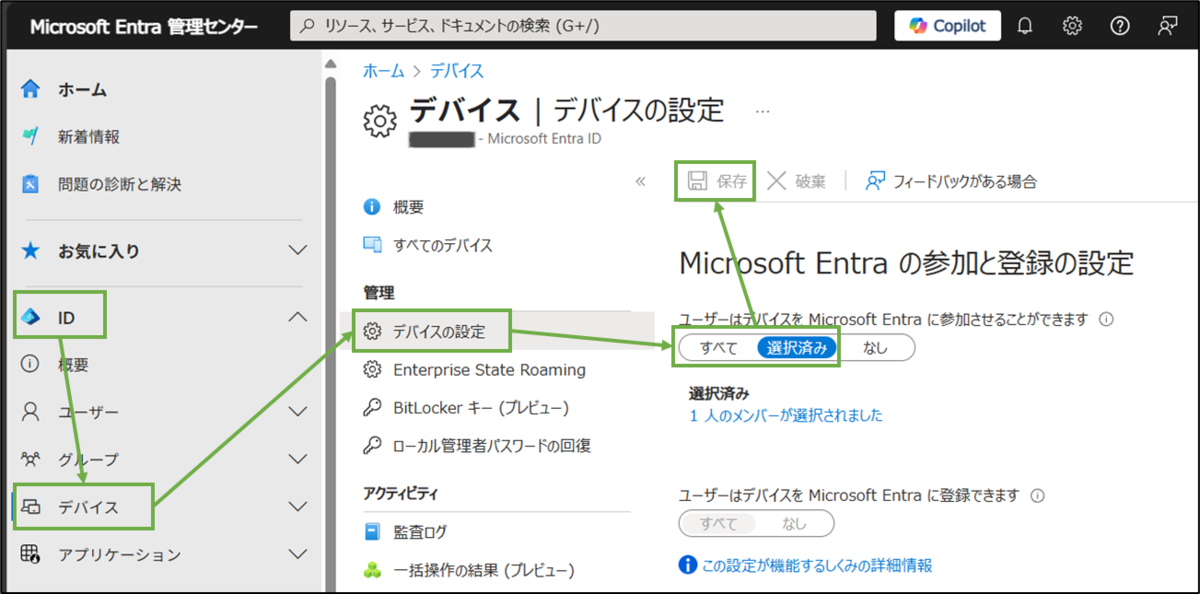
Task: Click the ユーザー person icon
Action: point(31,411)
